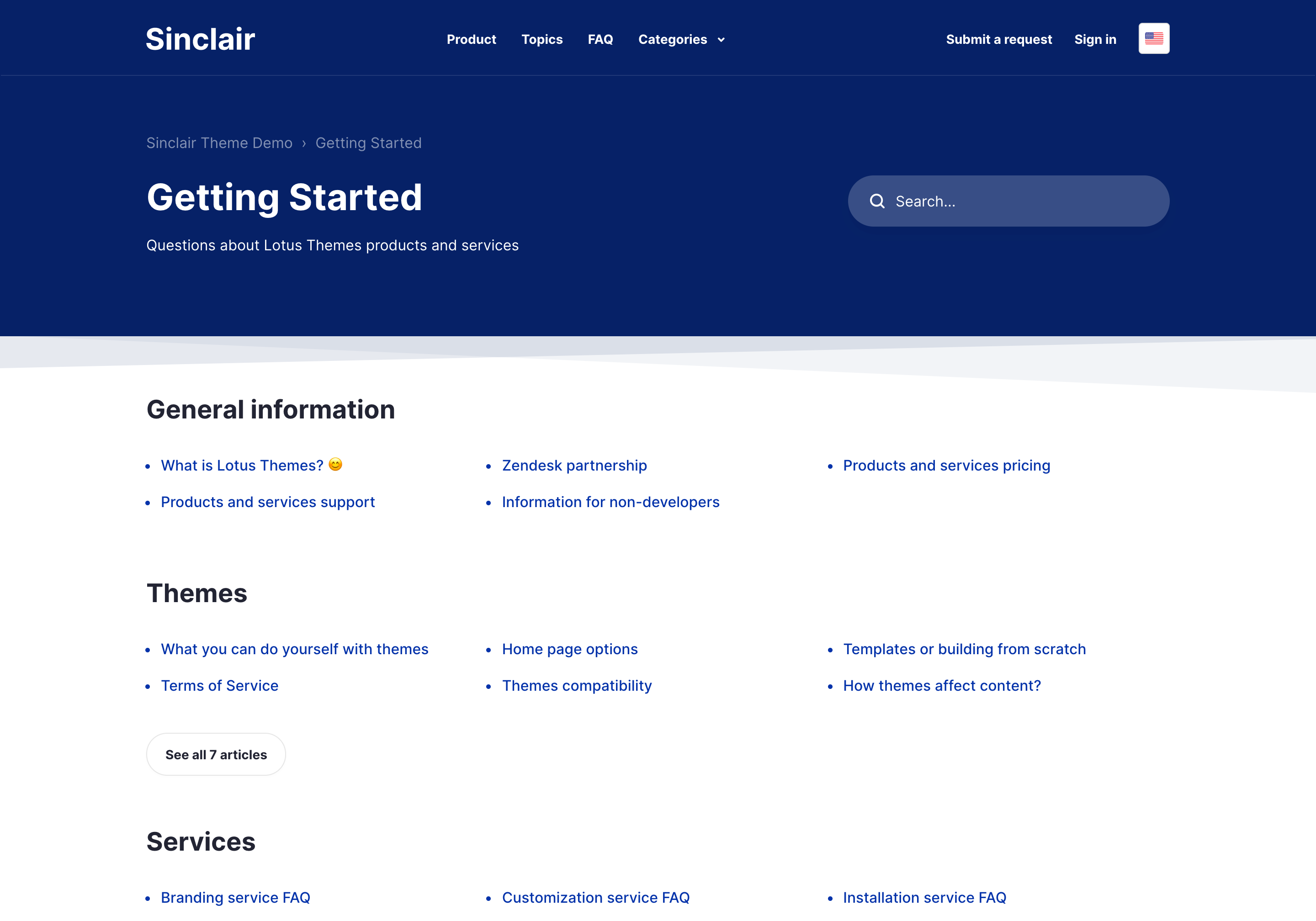The image size is (1316, 921).
Task: Click Sinclair Theme Demo breadcrumb
Action: 219,143
